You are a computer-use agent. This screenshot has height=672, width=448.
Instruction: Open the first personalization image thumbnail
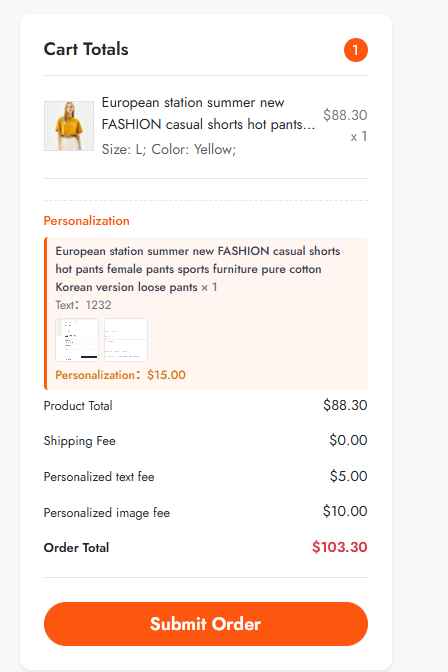pyautogui.click(x=77, y=340)
